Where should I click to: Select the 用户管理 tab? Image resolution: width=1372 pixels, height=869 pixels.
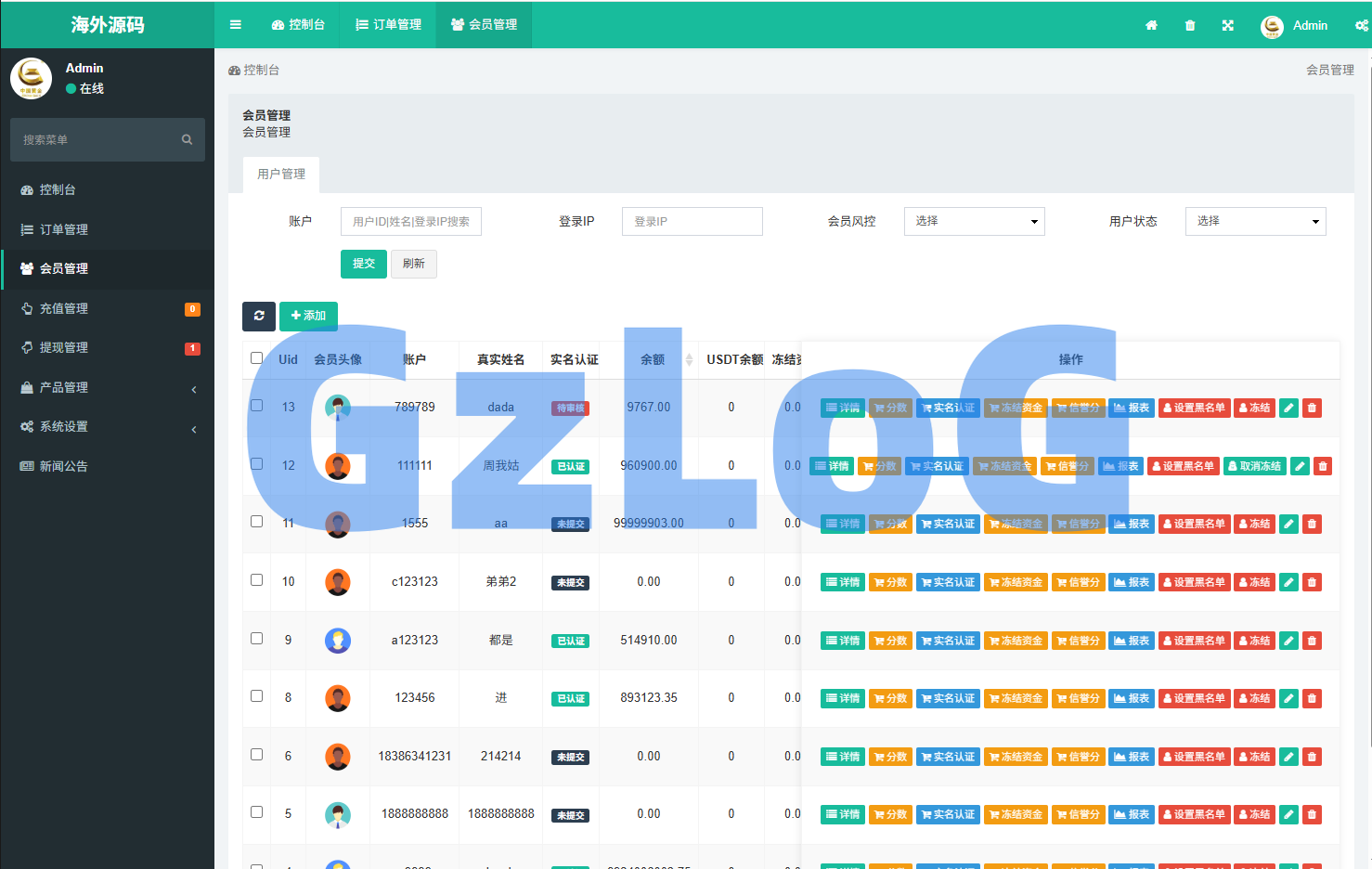pyautogui.click(x=281, y=174)
